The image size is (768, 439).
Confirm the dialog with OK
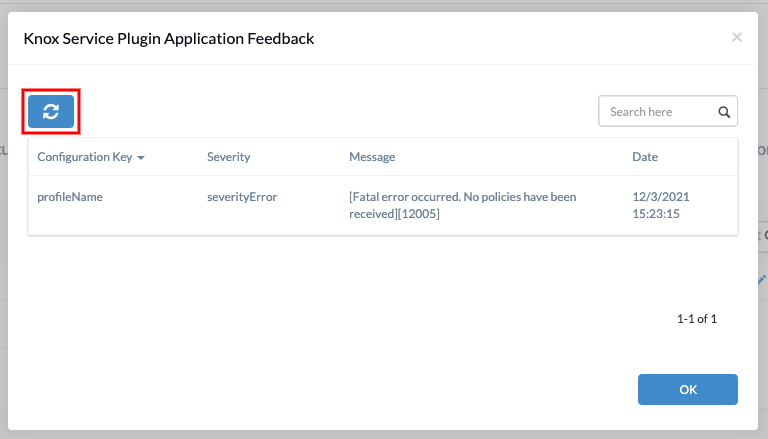(688, 390)
